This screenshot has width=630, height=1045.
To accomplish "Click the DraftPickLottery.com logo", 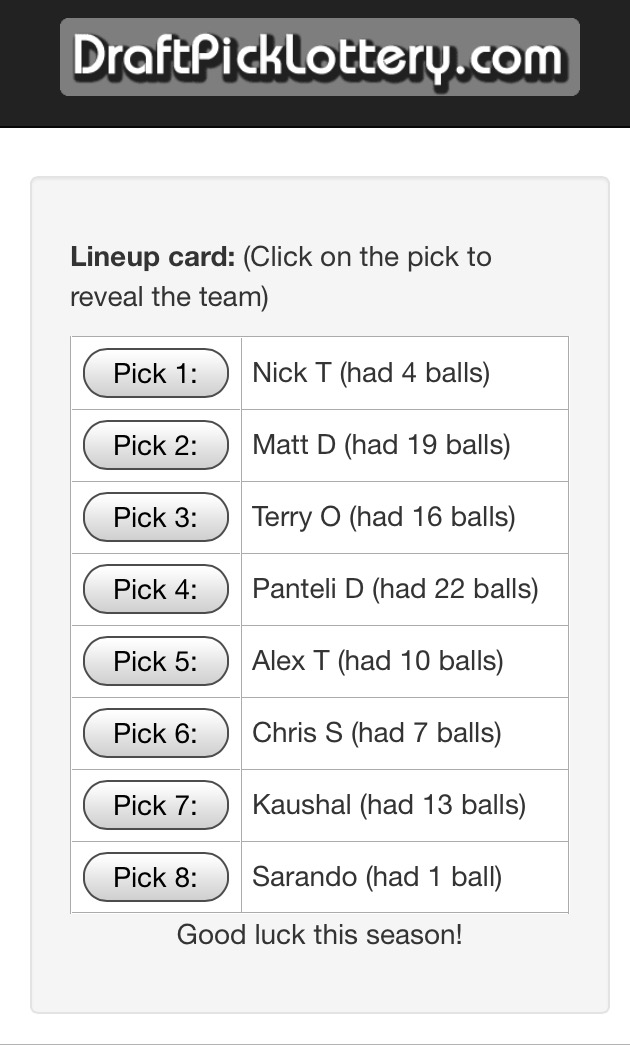I will pyautogui.click(x=319, y=57).
